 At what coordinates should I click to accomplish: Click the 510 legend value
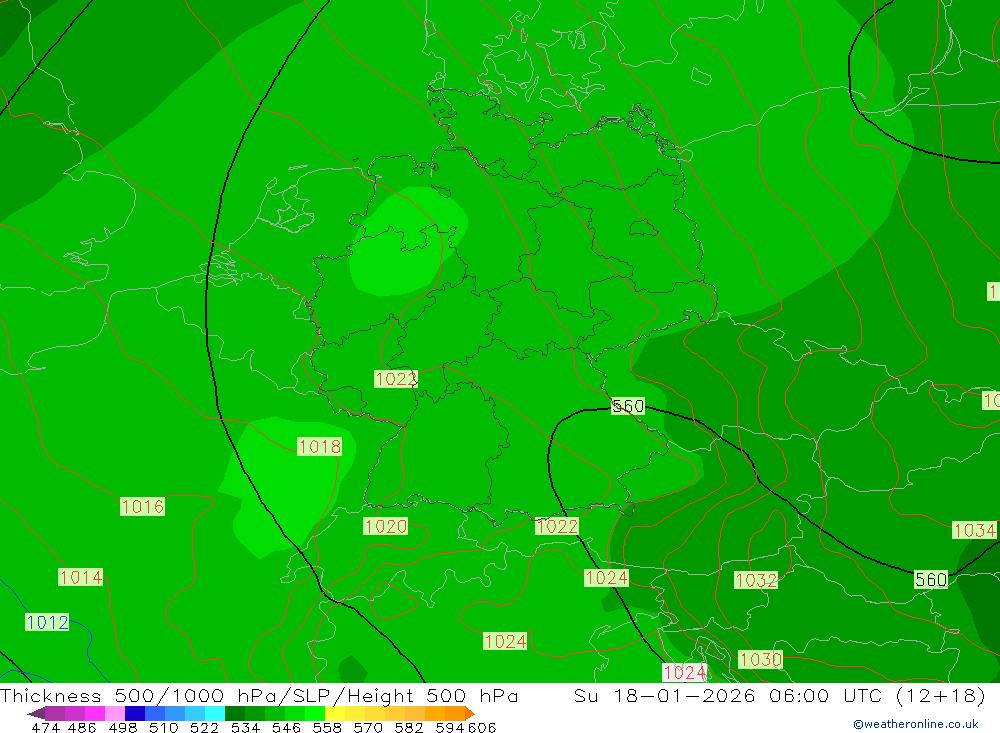[x=163, y=727]
